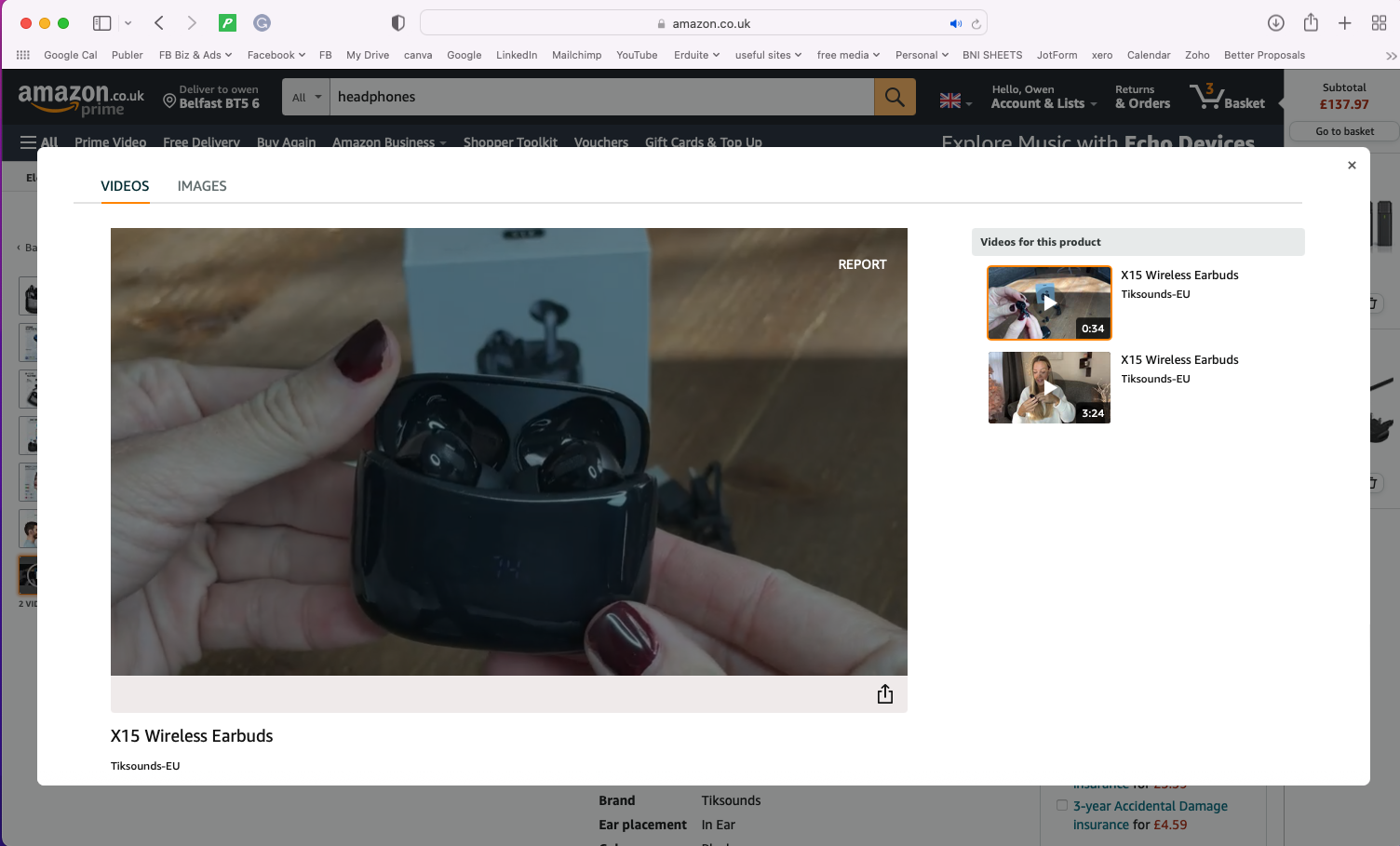Screen dimensions: 1400x846
Task: Change delivery address Belfast BT5 6
Action: pos(211,97)
